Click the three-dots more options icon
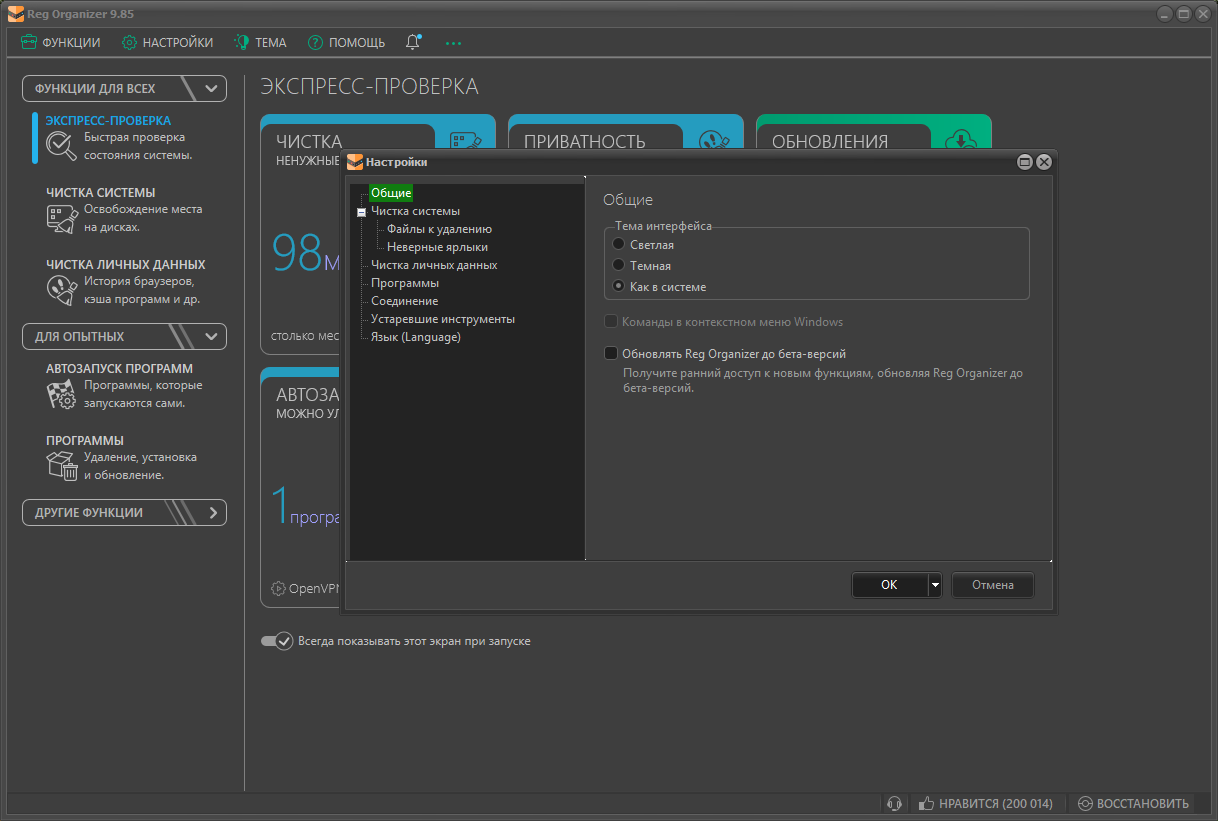Viewport: 1218px width, 821px height. click(x=454, y=43)
